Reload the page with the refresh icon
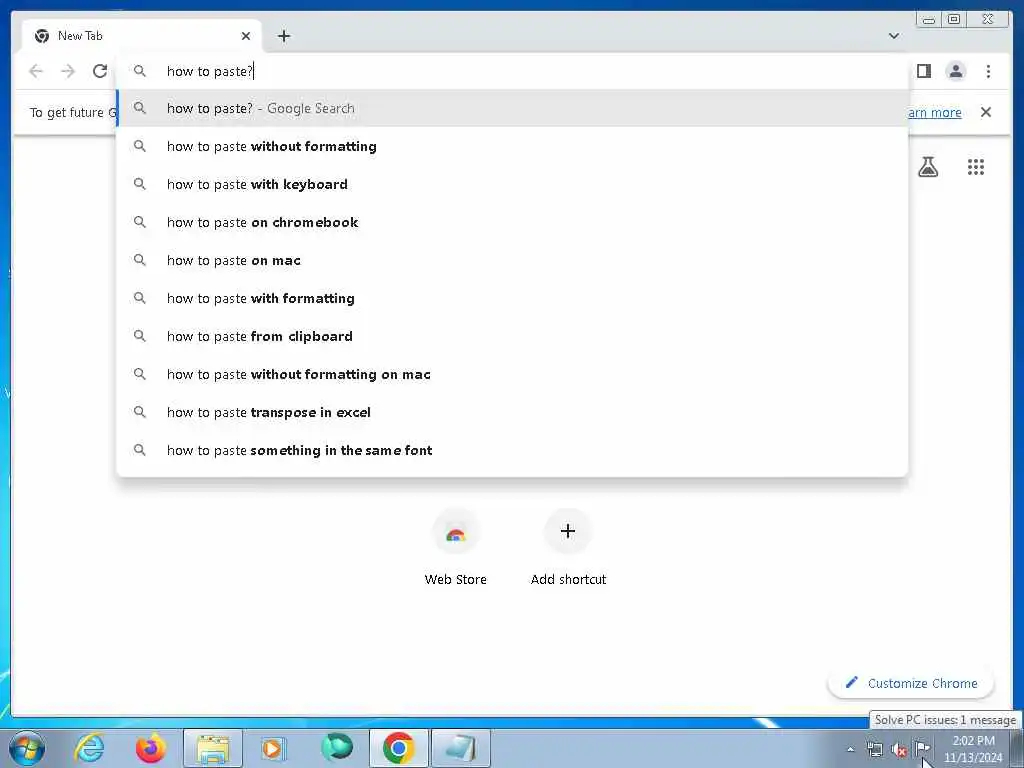Image resolution: width=1024 pixels, height=768 pixels. [100, 71]
